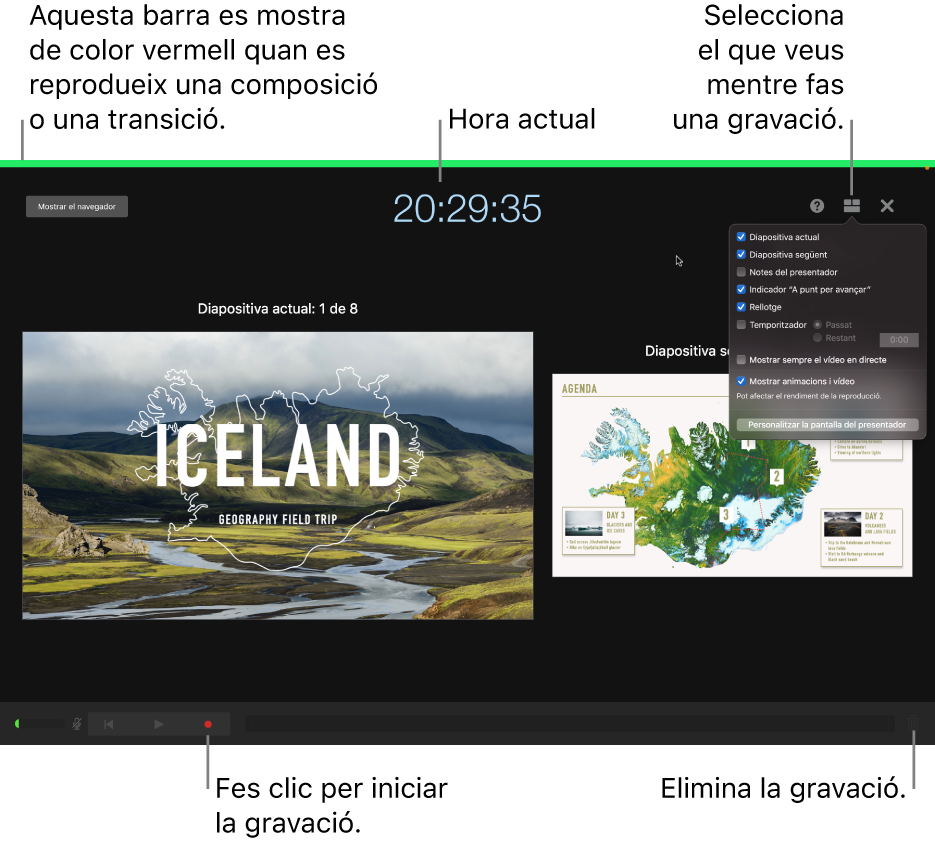Screen dimensions: 935x849
Task: Click the label Diapositiva actual: 1 de 8
Action: [x=278, y=309]
